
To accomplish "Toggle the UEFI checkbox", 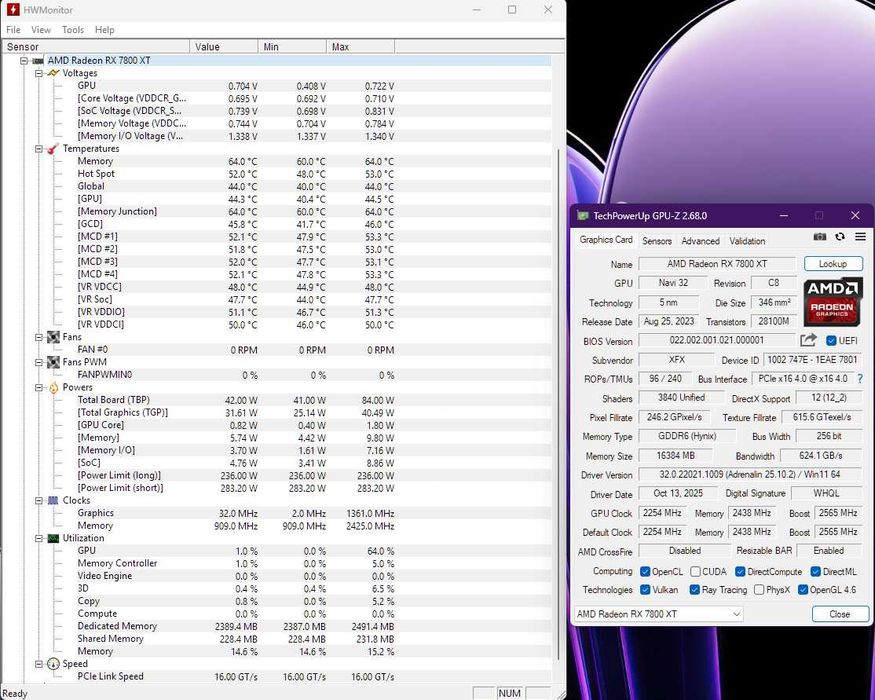I will (x=831, y=341).
